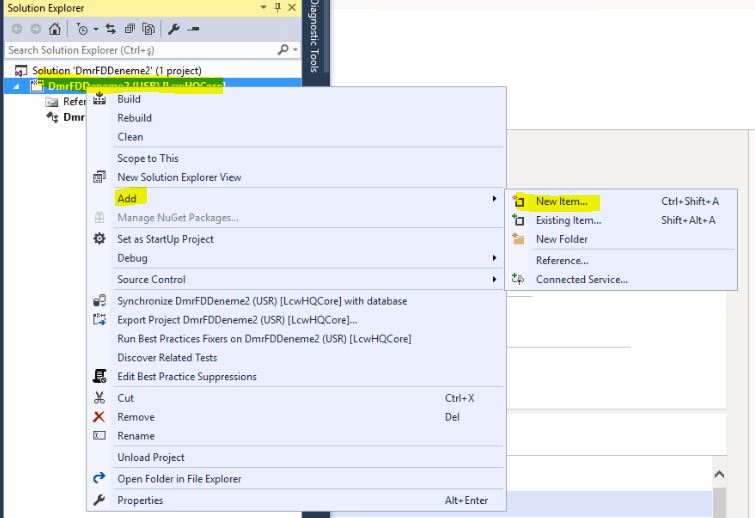Select New Solution Explorer View
The height and width of the screenshot is (518, 755).
tap(179, 177)
